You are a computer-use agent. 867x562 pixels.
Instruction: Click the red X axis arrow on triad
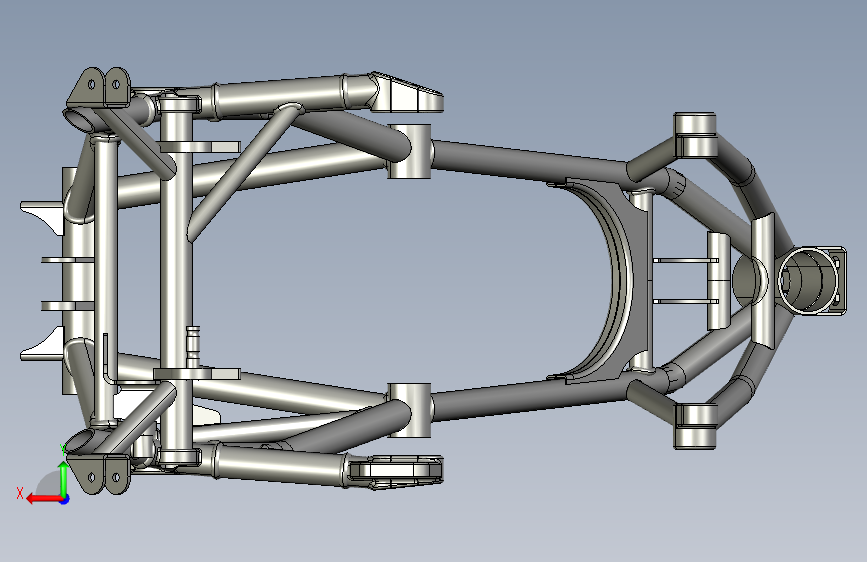pos(43,499)
